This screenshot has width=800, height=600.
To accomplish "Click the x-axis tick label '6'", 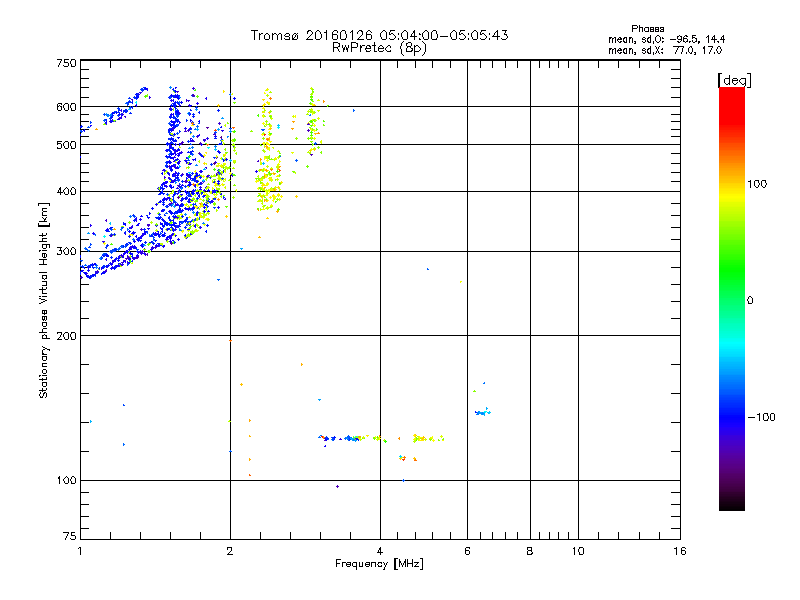I will tap(467, 551).
